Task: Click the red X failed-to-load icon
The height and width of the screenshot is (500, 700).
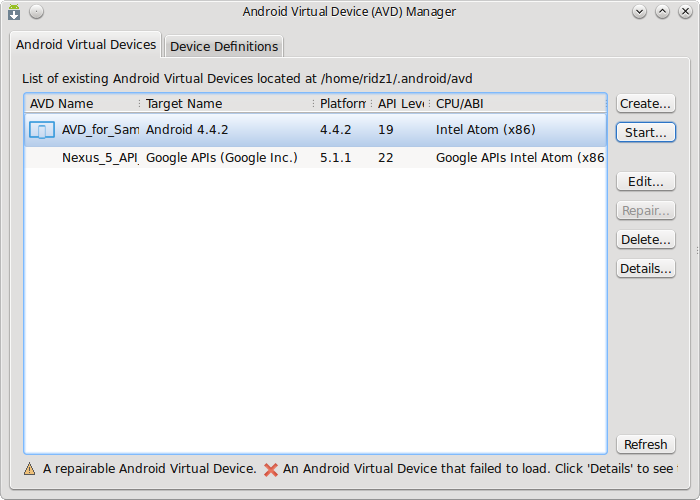Action: click(270, 468)
